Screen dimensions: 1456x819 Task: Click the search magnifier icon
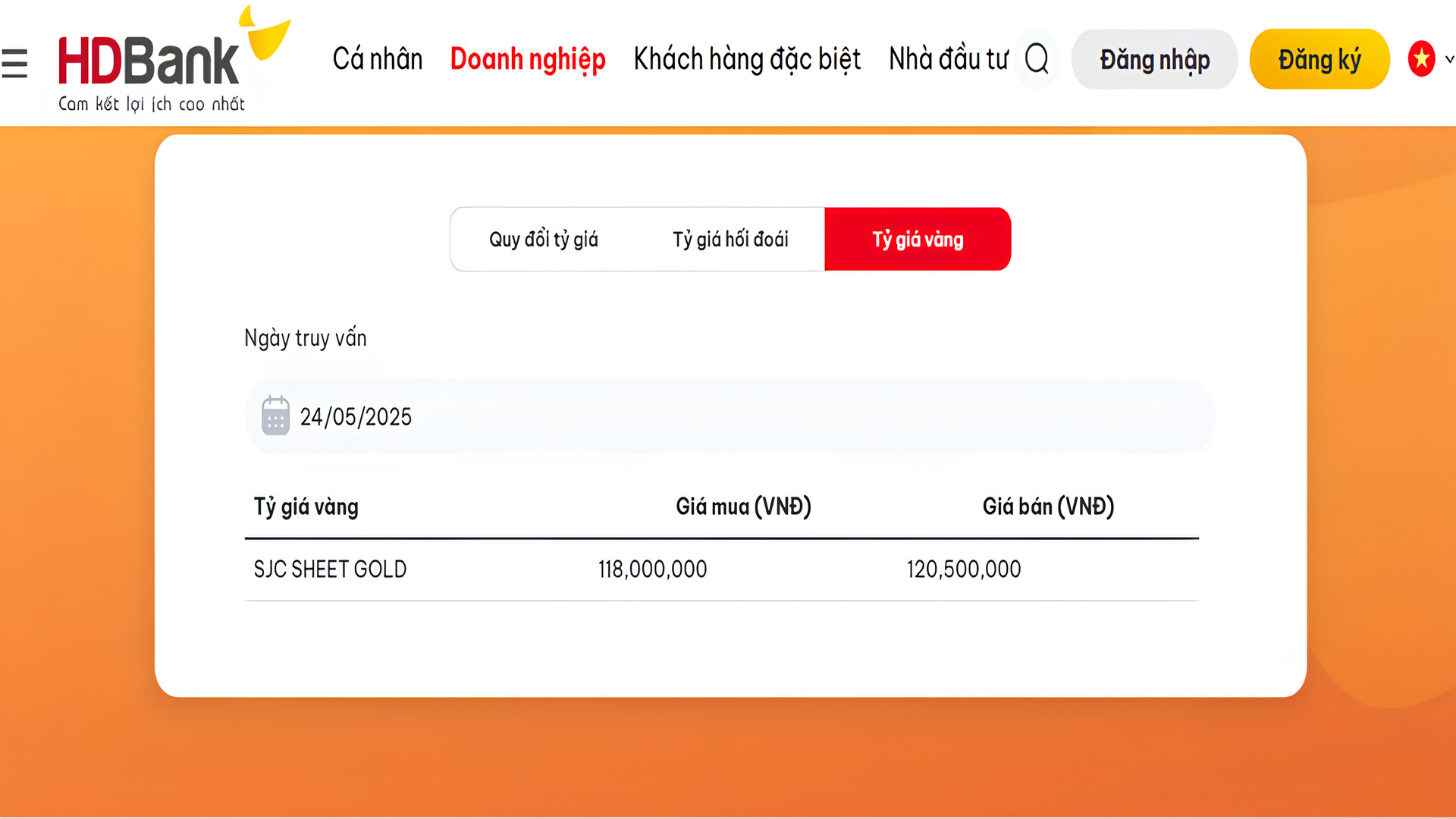[x=1037, y=58]
